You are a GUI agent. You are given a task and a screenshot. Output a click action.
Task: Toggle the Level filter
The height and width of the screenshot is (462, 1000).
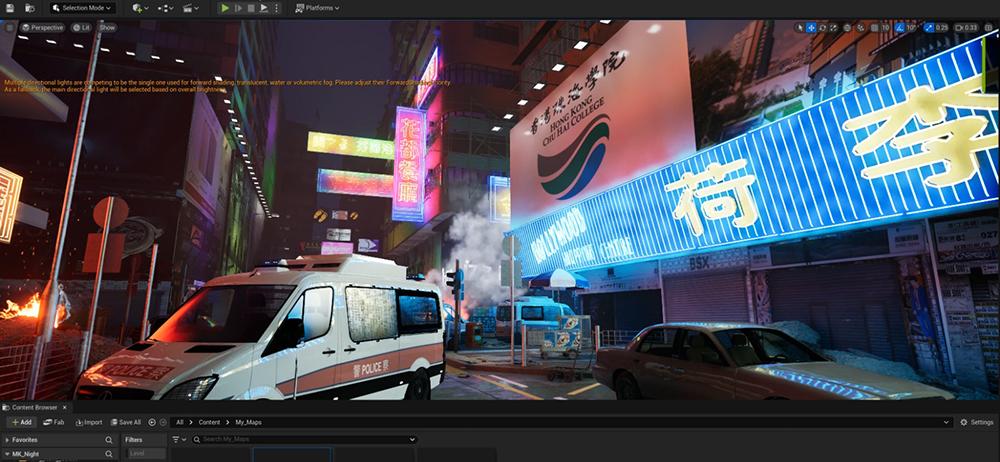(144, 453)
